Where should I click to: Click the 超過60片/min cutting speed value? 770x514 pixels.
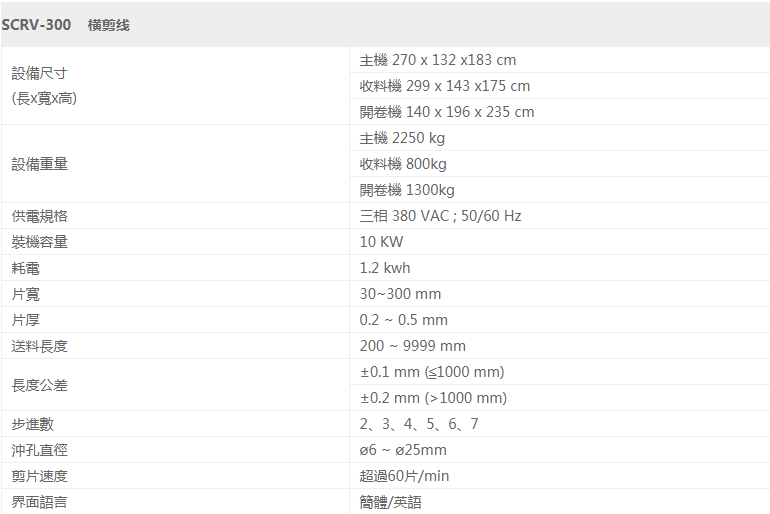point(404,476)
